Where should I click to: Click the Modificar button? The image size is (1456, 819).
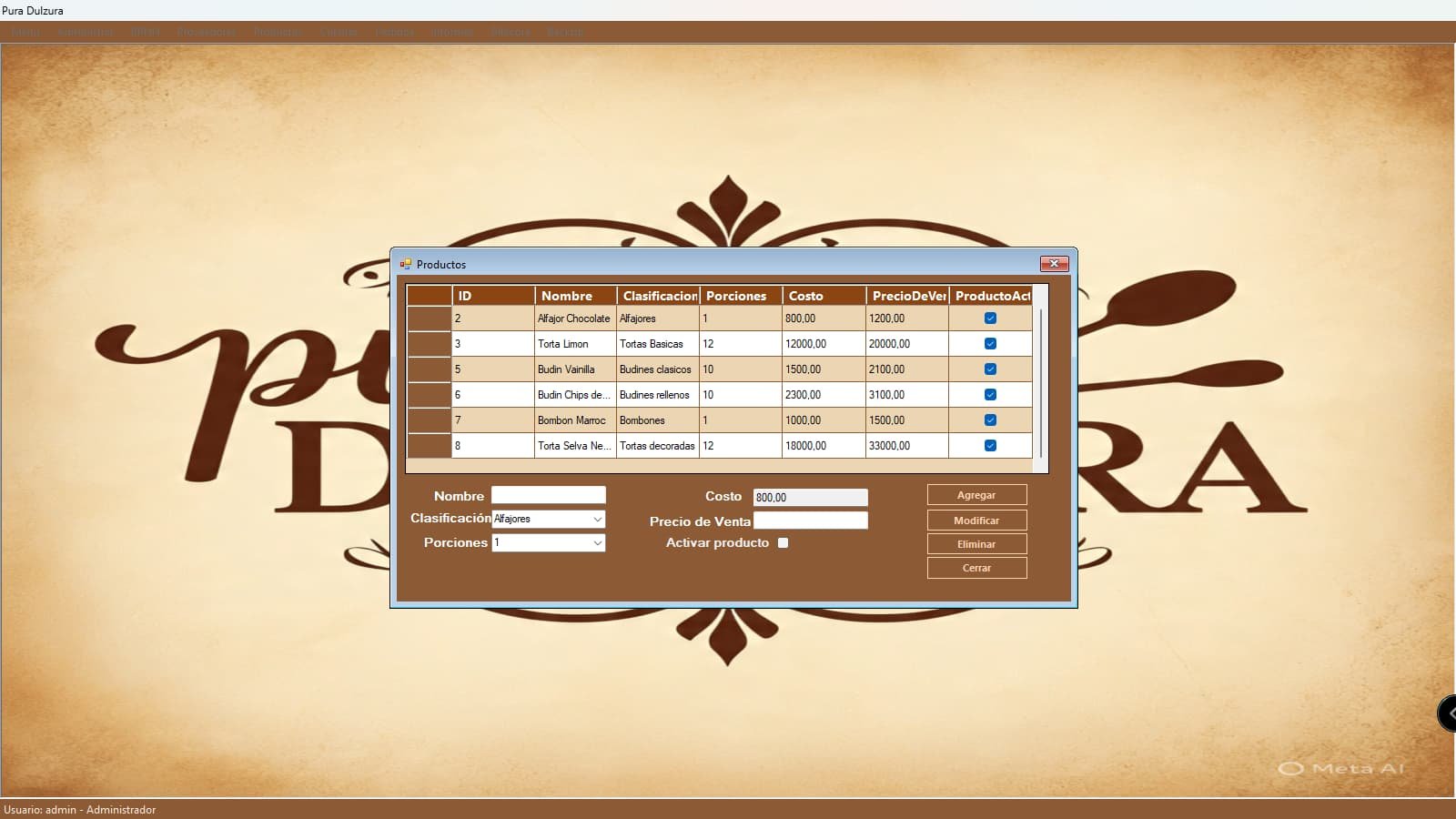point(976,521)
